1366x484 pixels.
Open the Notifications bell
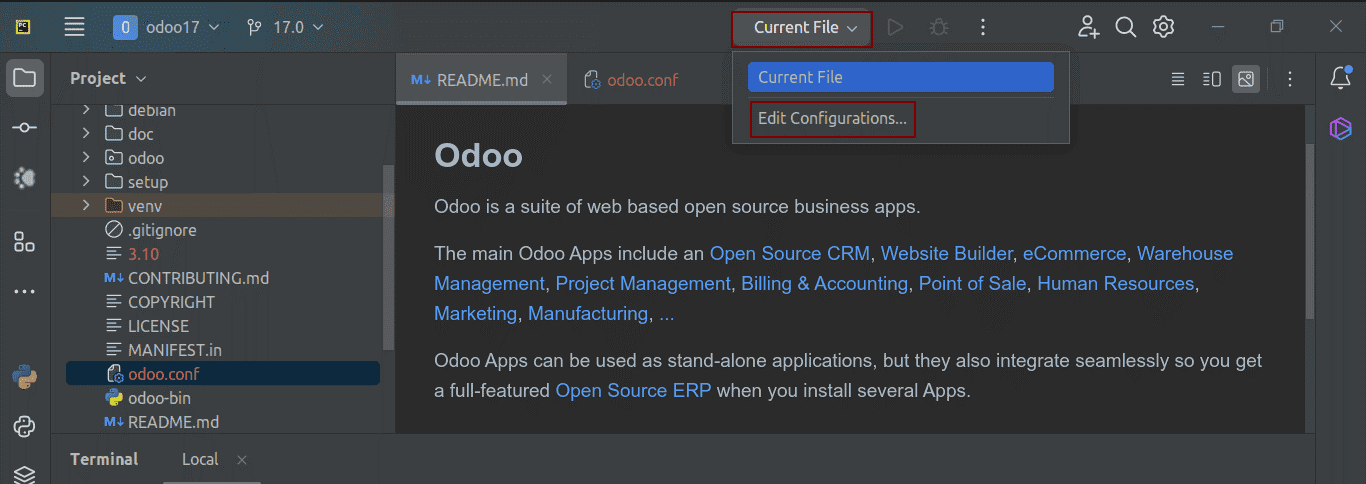[x=1340, y=78]
